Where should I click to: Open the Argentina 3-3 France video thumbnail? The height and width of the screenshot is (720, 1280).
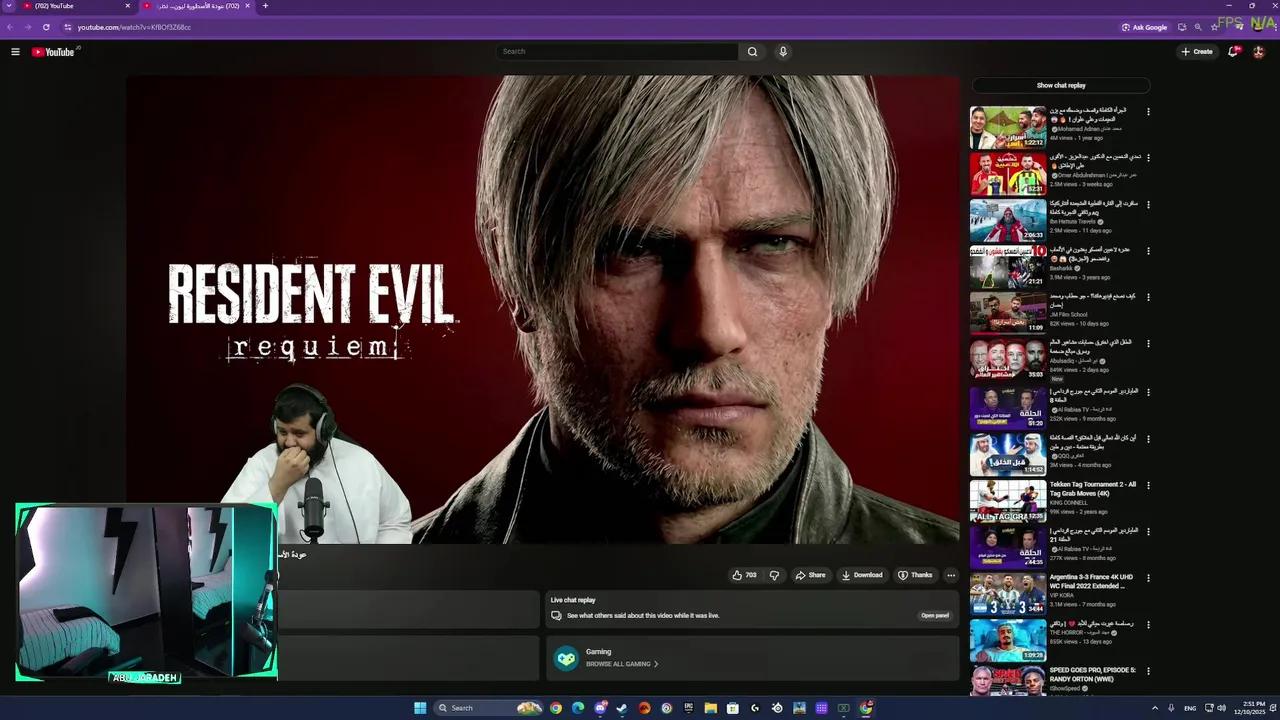1008,594
